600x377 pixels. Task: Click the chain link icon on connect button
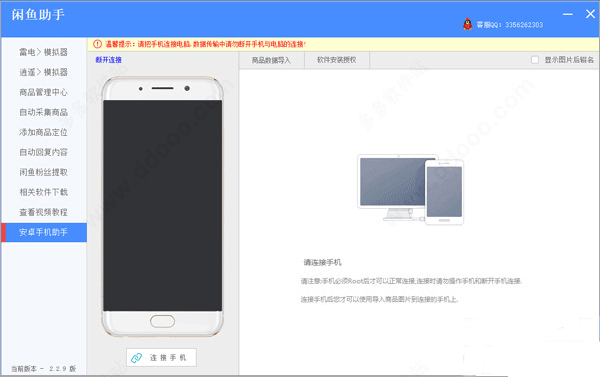pyautogui.click(x=137, y=357)
